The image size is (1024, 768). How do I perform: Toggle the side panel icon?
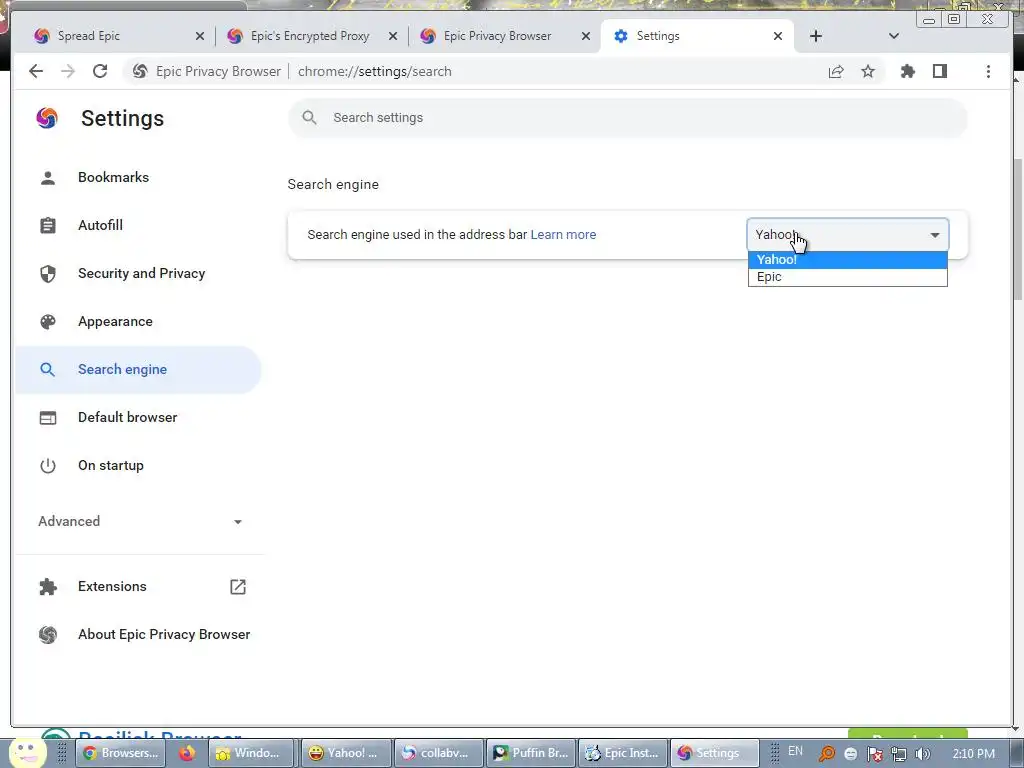(x=940, y=71)
